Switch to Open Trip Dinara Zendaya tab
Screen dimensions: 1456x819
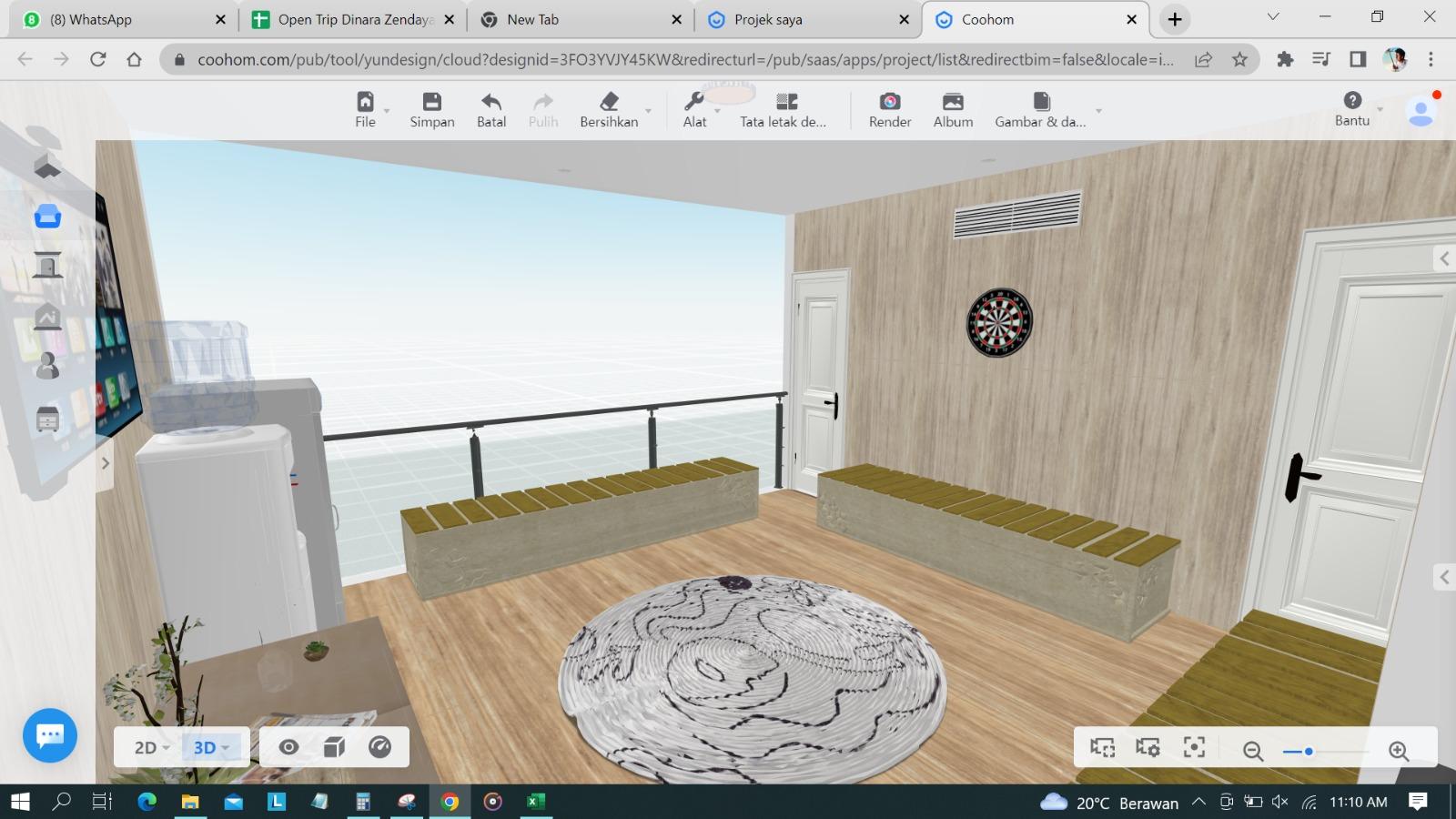pyautogui.click(x=353, y=19)
